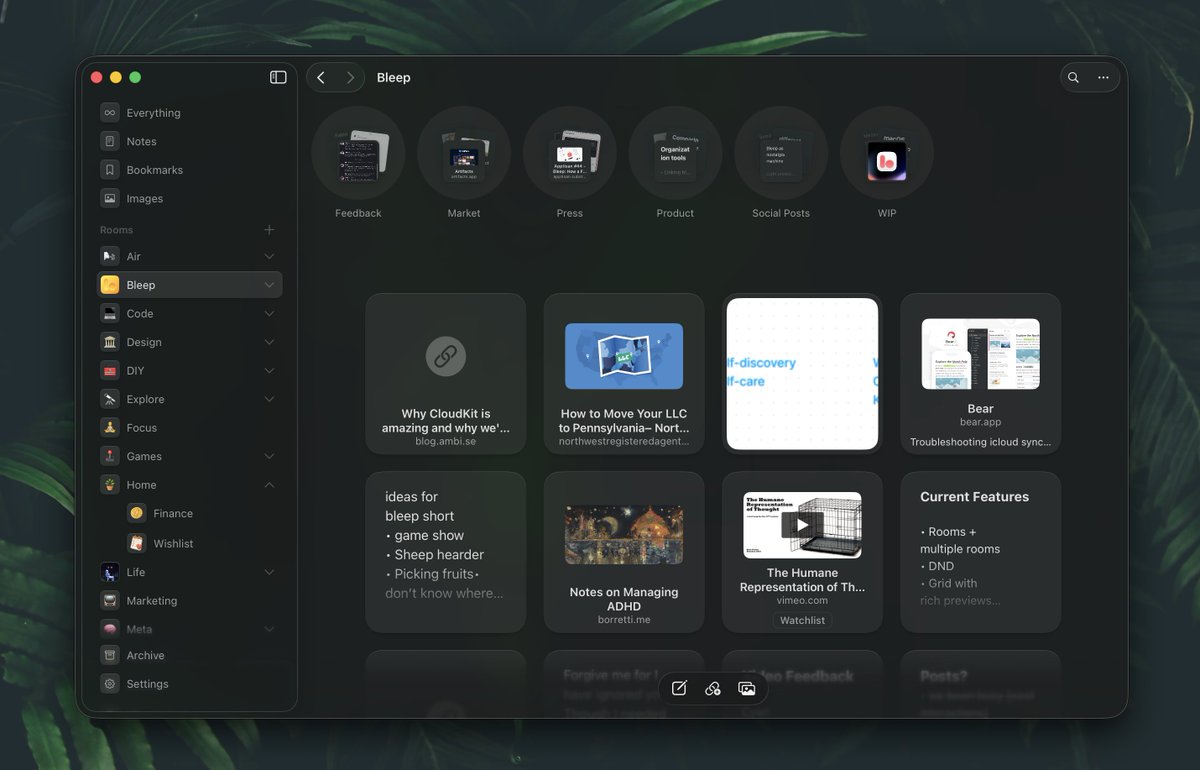Toggle the sidebar panel icon
The width and height of the screenshot is (1200, 770).
278,77
